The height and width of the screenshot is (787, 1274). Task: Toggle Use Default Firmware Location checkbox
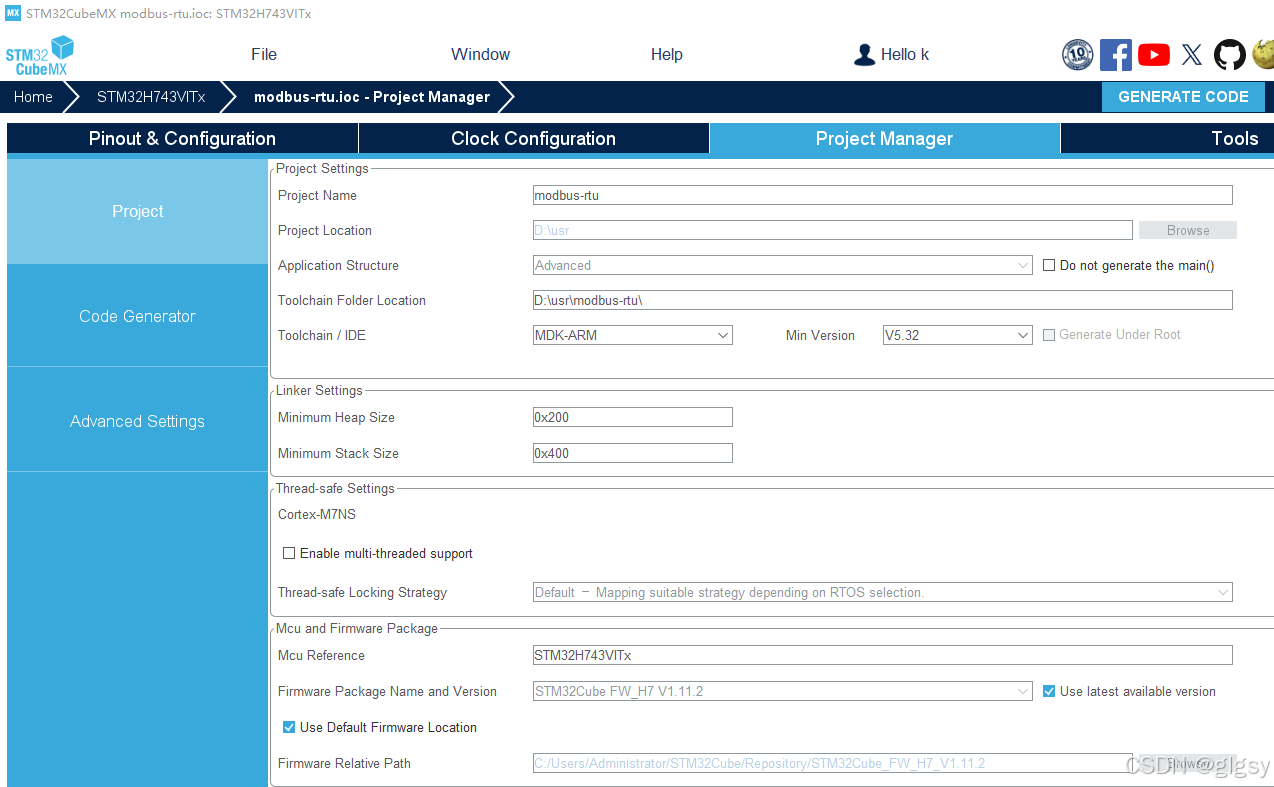(289, 727)
